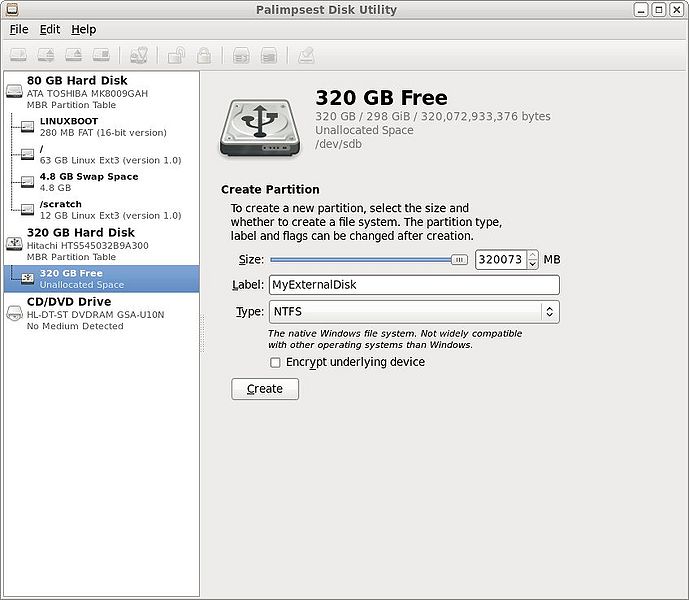Select the 63 GB Linux Ext3 root partition
The width and height of the screenshot is (689, 600).
pyautogui.click(x=102, y=154)
